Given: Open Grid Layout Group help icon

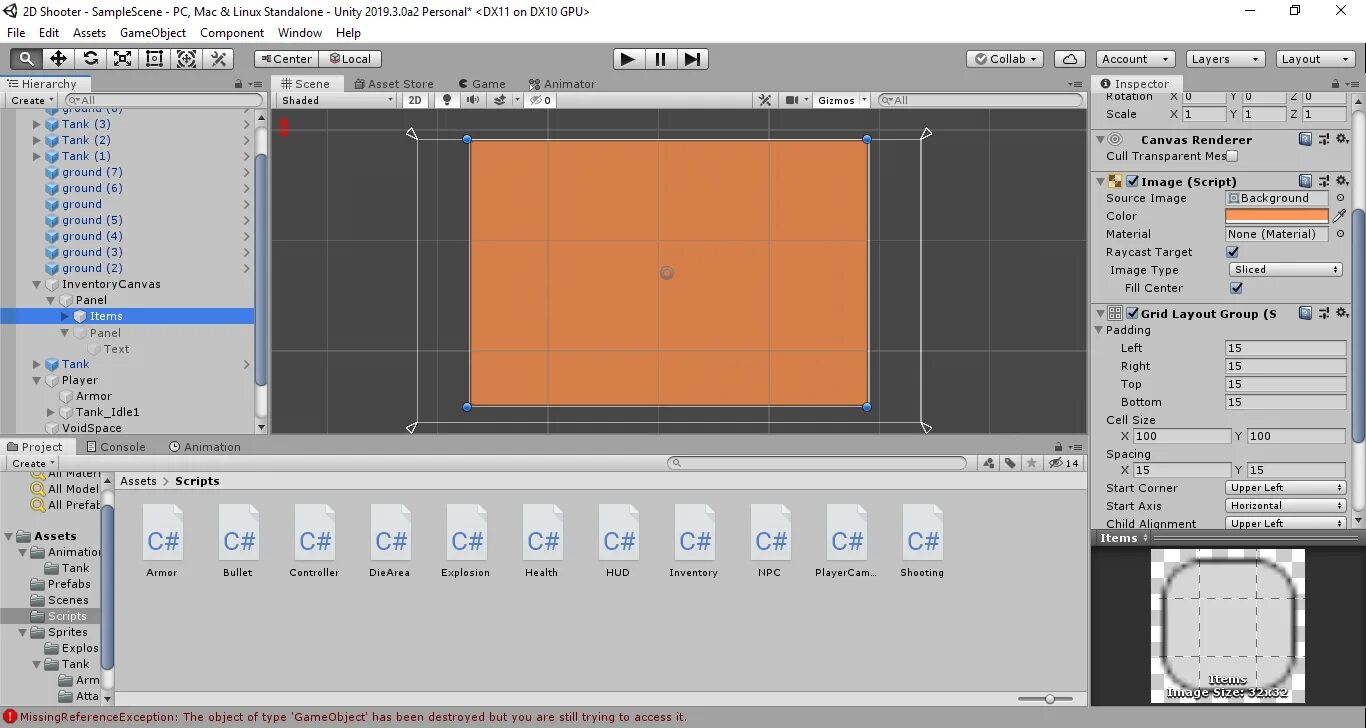Looking at the screenshot, I should click(x=1305, y=313).
